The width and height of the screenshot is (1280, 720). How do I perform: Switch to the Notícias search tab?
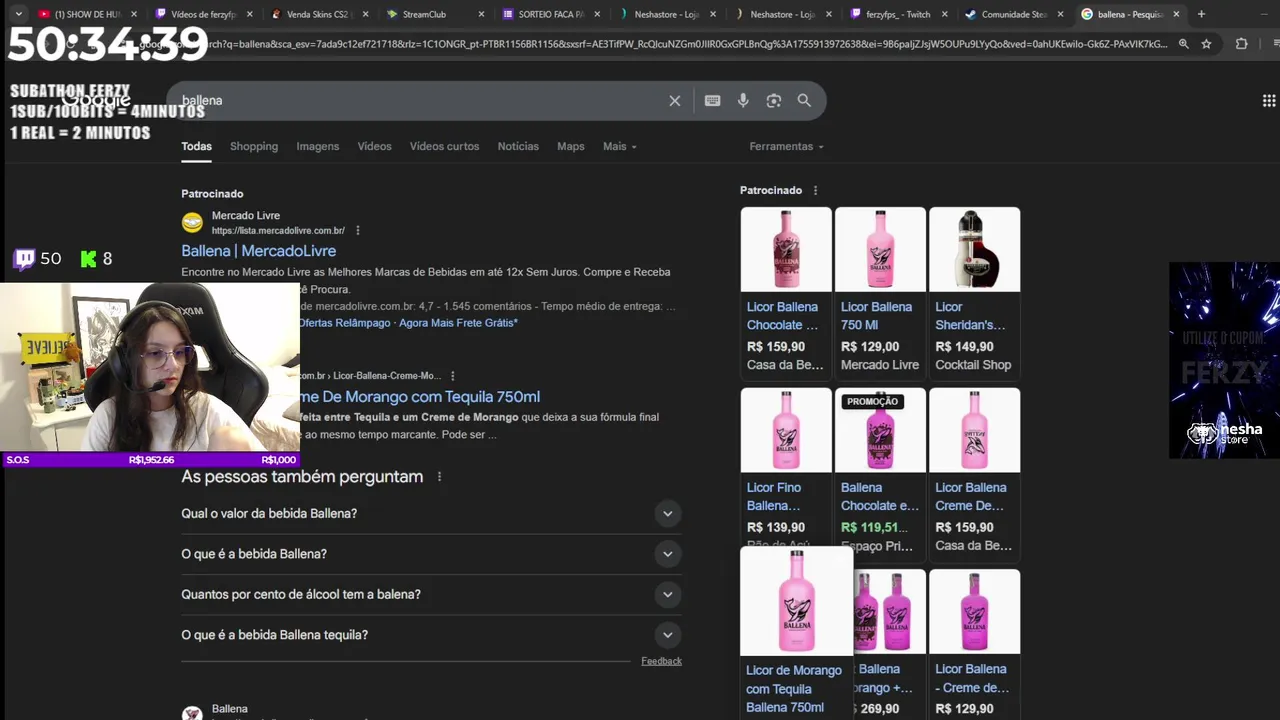click(x=518, y=146)
